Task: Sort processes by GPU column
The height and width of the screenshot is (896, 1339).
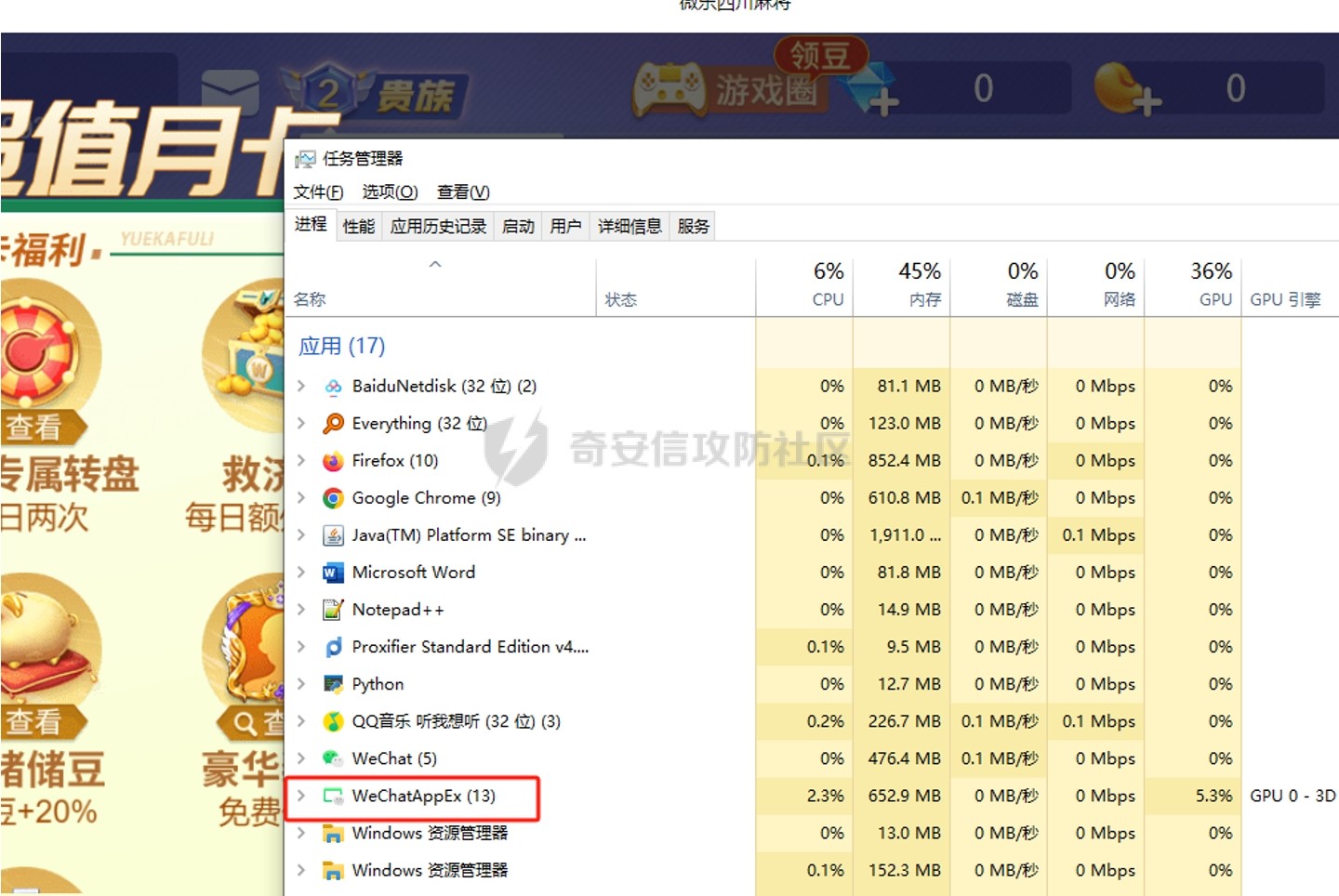Action: click(1193, 286)
